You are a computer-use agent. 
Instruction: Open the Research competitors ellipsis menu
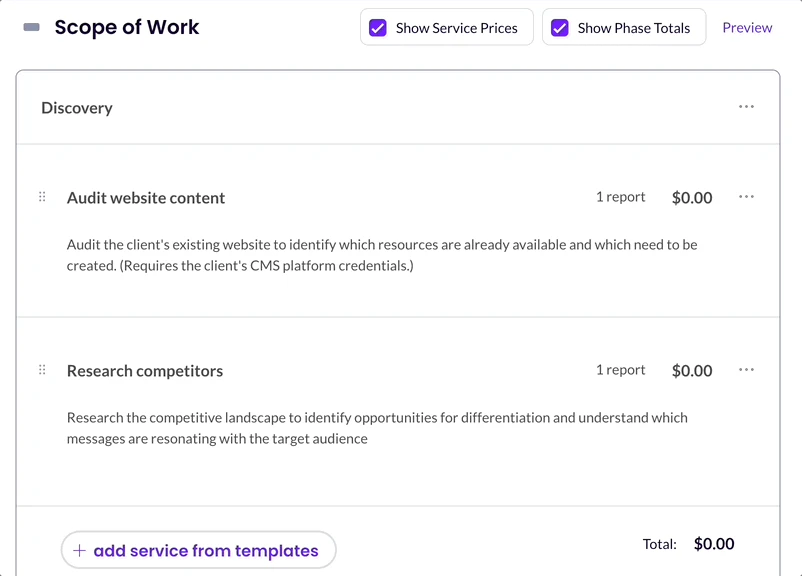tap(746, 368)
